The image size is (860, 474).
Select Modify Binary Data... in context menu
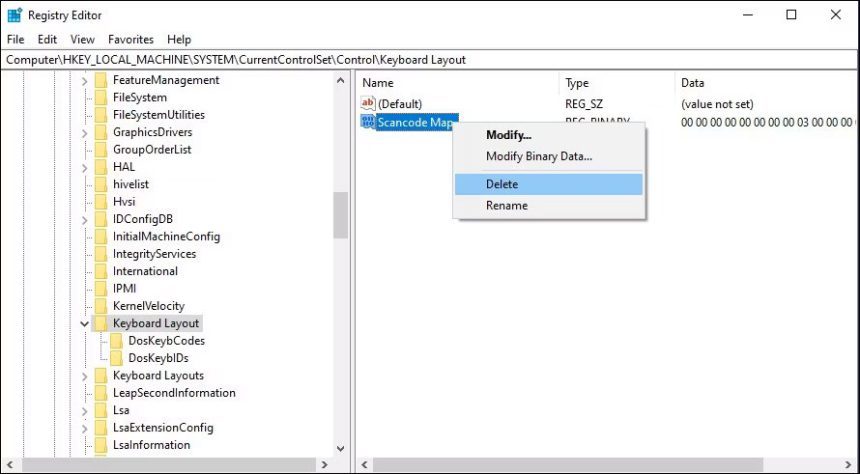[538, 156]
